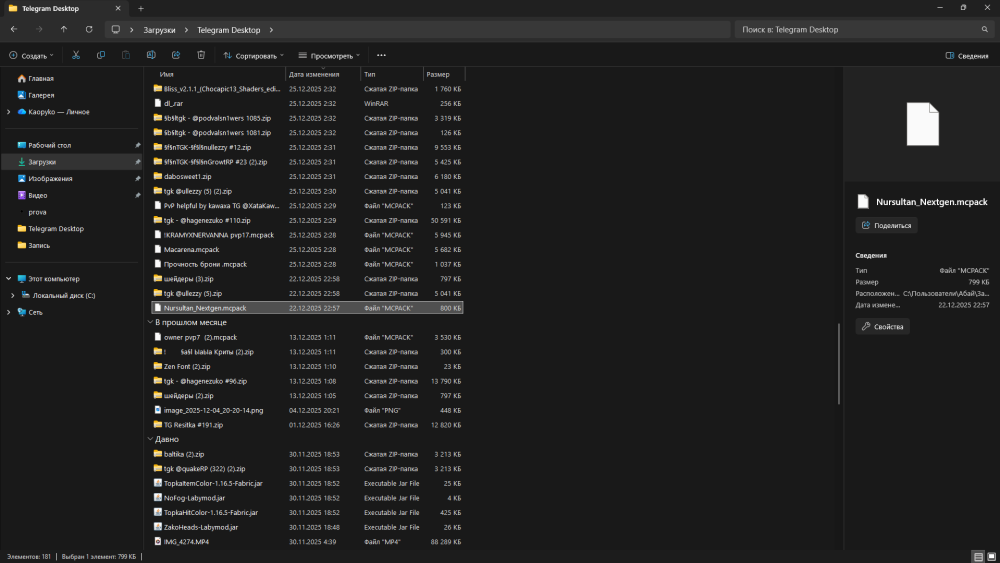The height and width of the screenshot is (563, 1000).
Task: Collapse the 'В прошлом месяце' group
Action: click(150, 323)
